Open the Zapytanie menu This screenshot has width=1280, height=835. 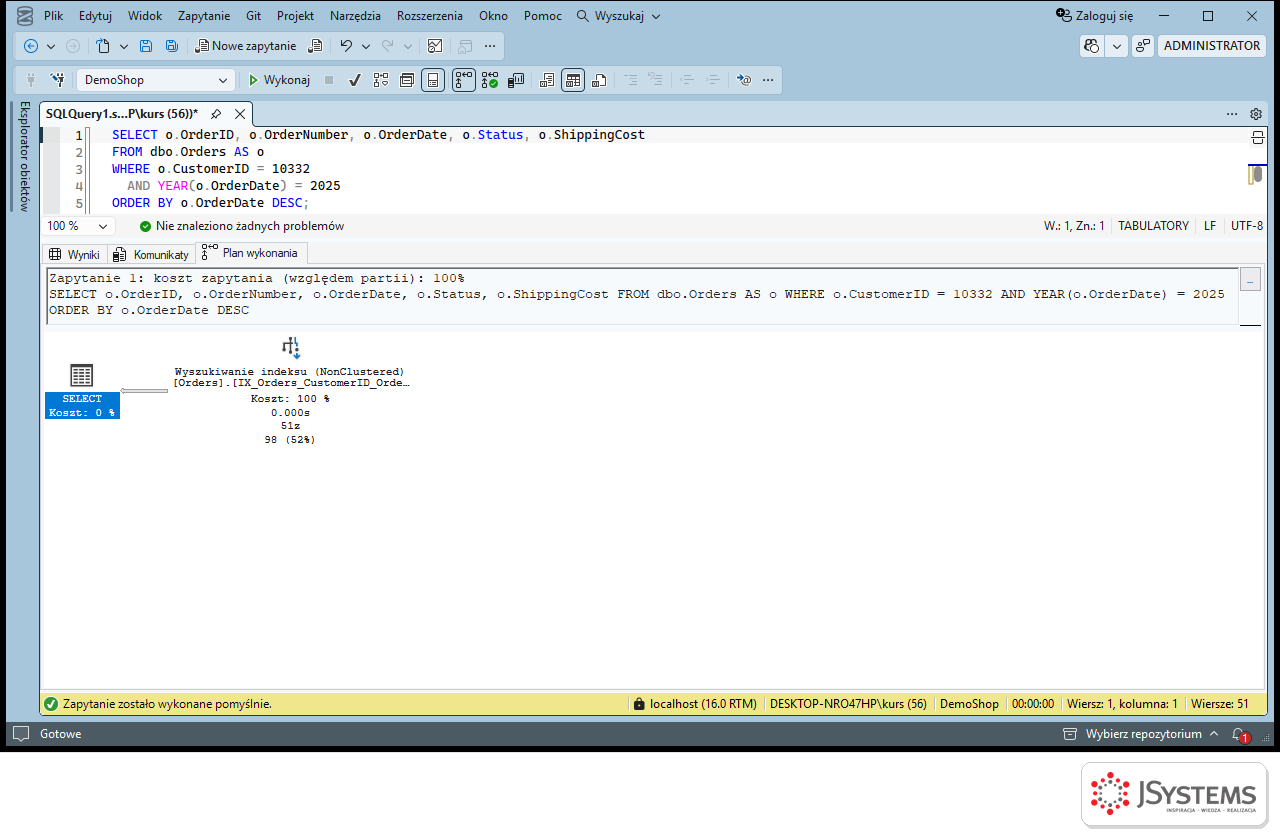point(204,16)
